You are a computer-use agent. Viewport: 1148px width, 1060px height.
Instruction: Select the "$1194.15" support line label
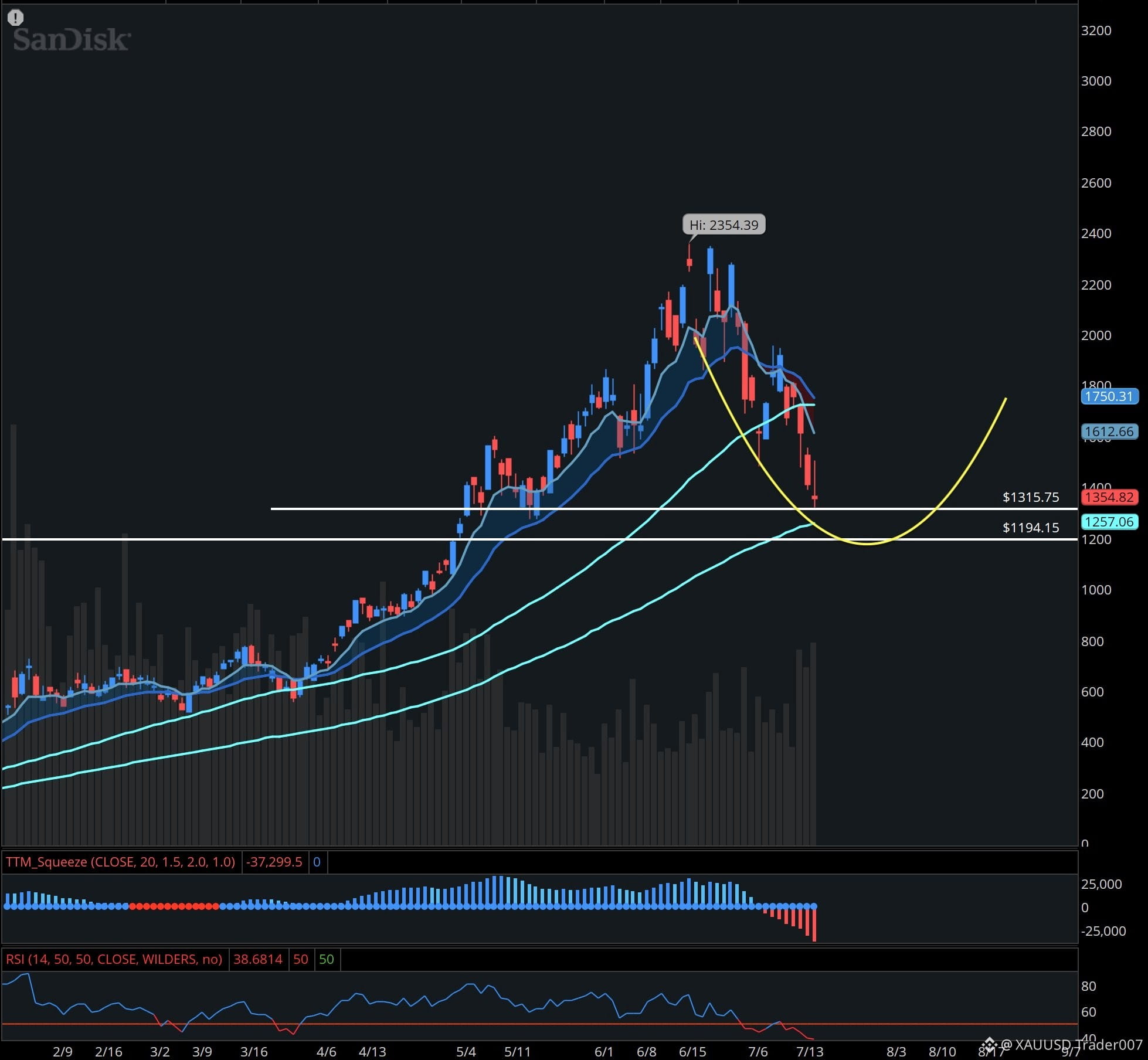(1031, 528)
